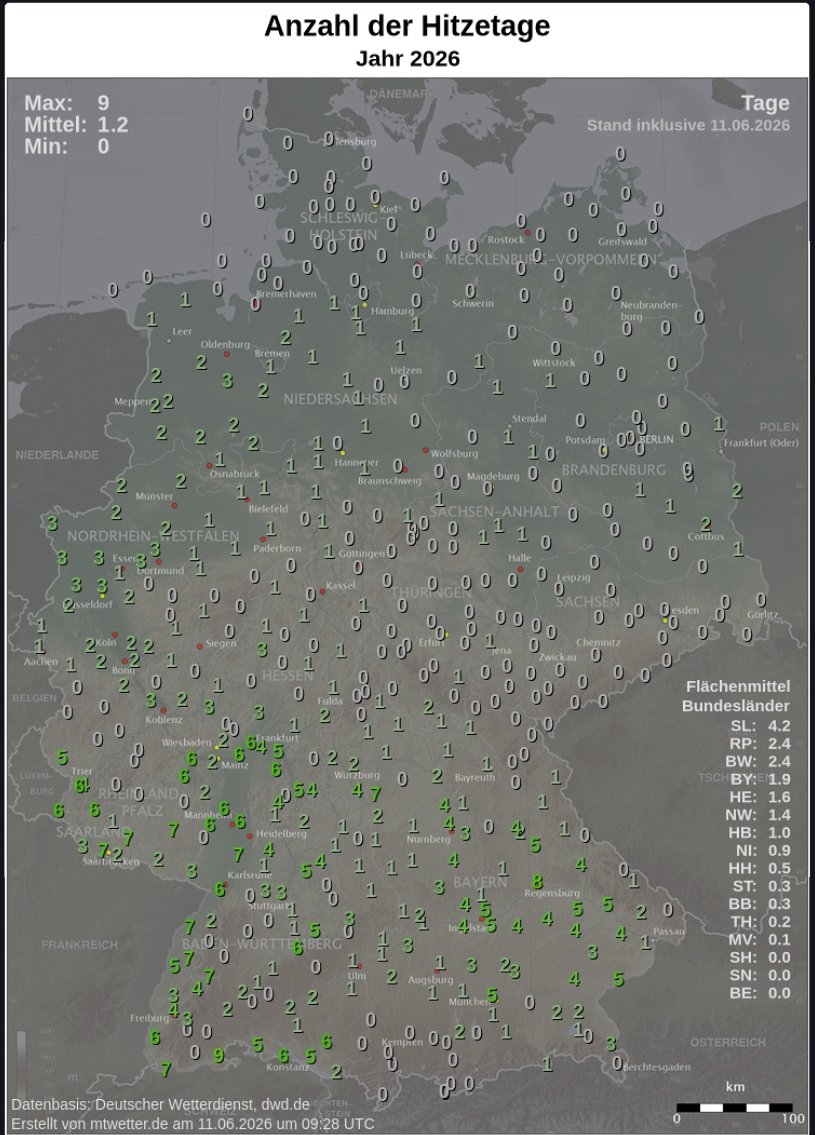Click 'Stand inklusive 11.06.2026' date note

(x=688, y=125)
